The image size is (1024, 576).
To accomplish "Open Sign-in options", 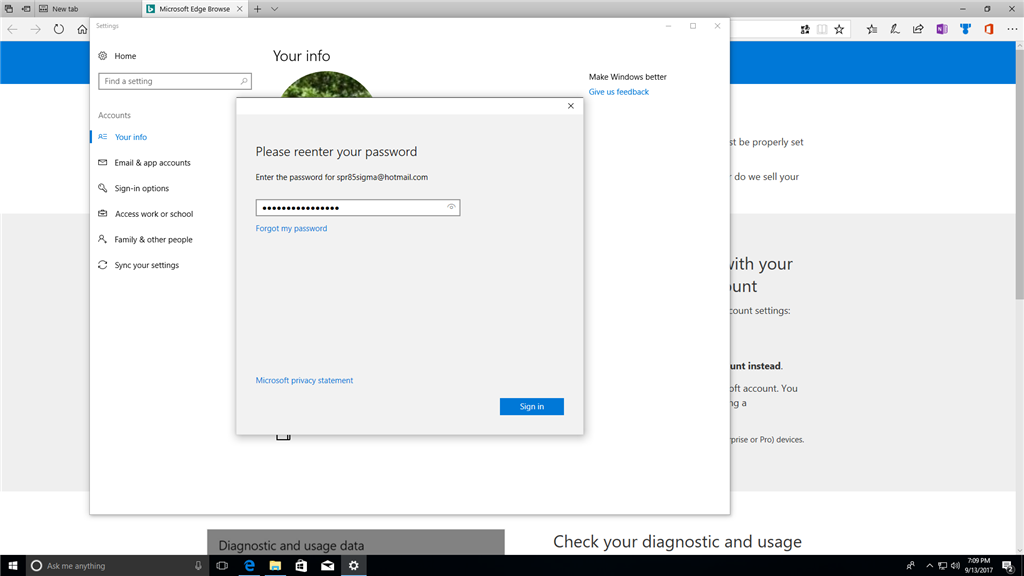I will (142, 188).
